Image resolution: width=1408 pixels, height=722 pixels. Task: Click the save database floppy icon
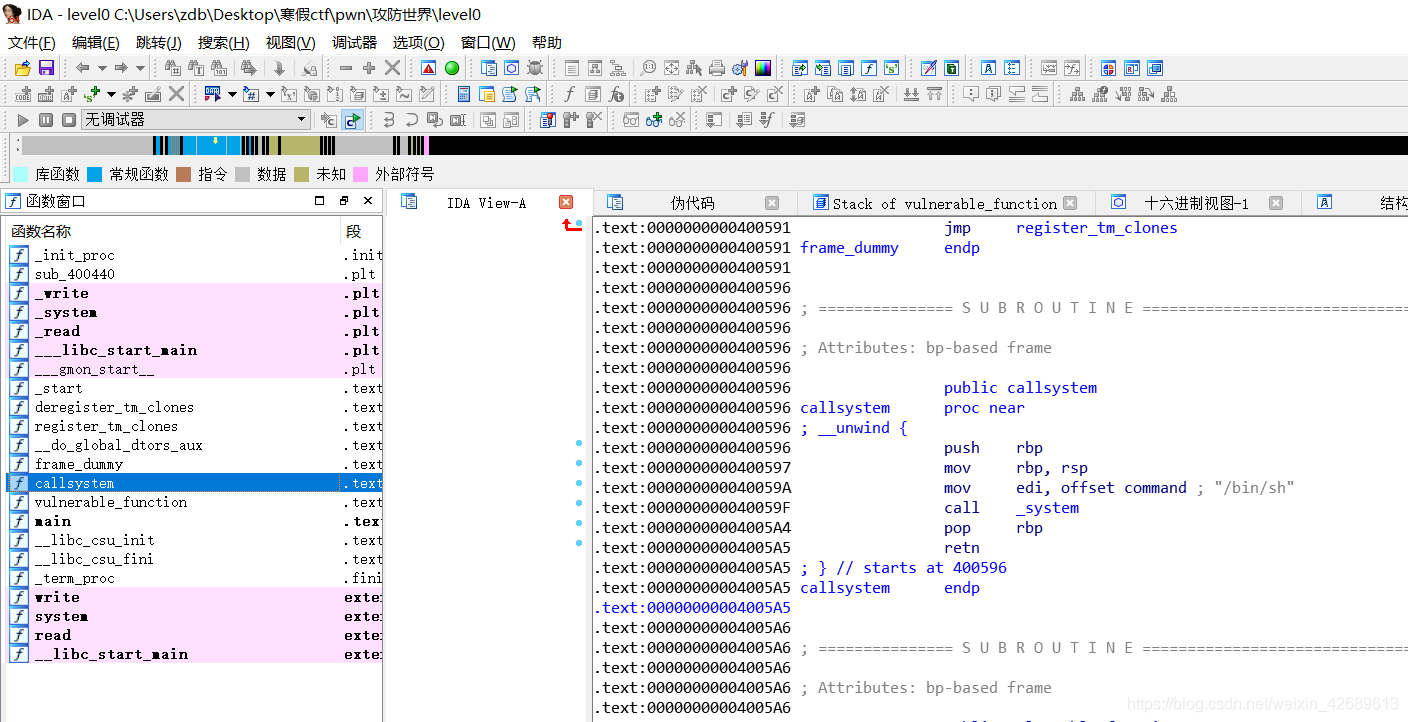coord(46,68)
